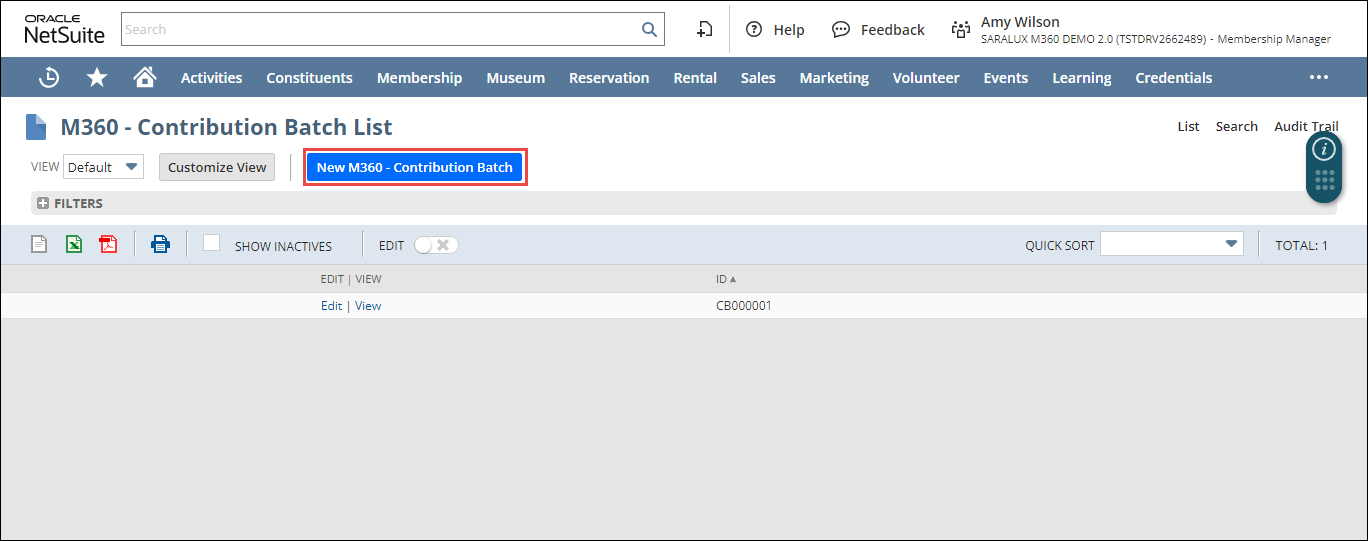
Task: Enable the Show Inactives checkbox
Action: (211, 243)
